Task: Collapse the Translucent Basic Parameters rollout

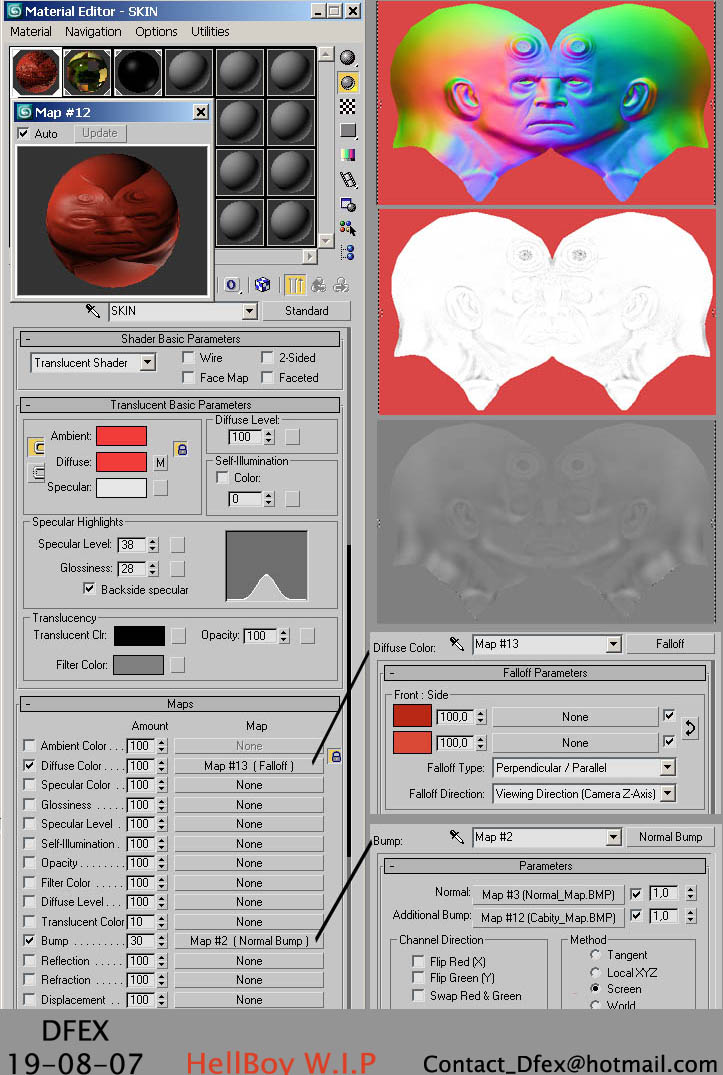Action: tap(180, 404)
